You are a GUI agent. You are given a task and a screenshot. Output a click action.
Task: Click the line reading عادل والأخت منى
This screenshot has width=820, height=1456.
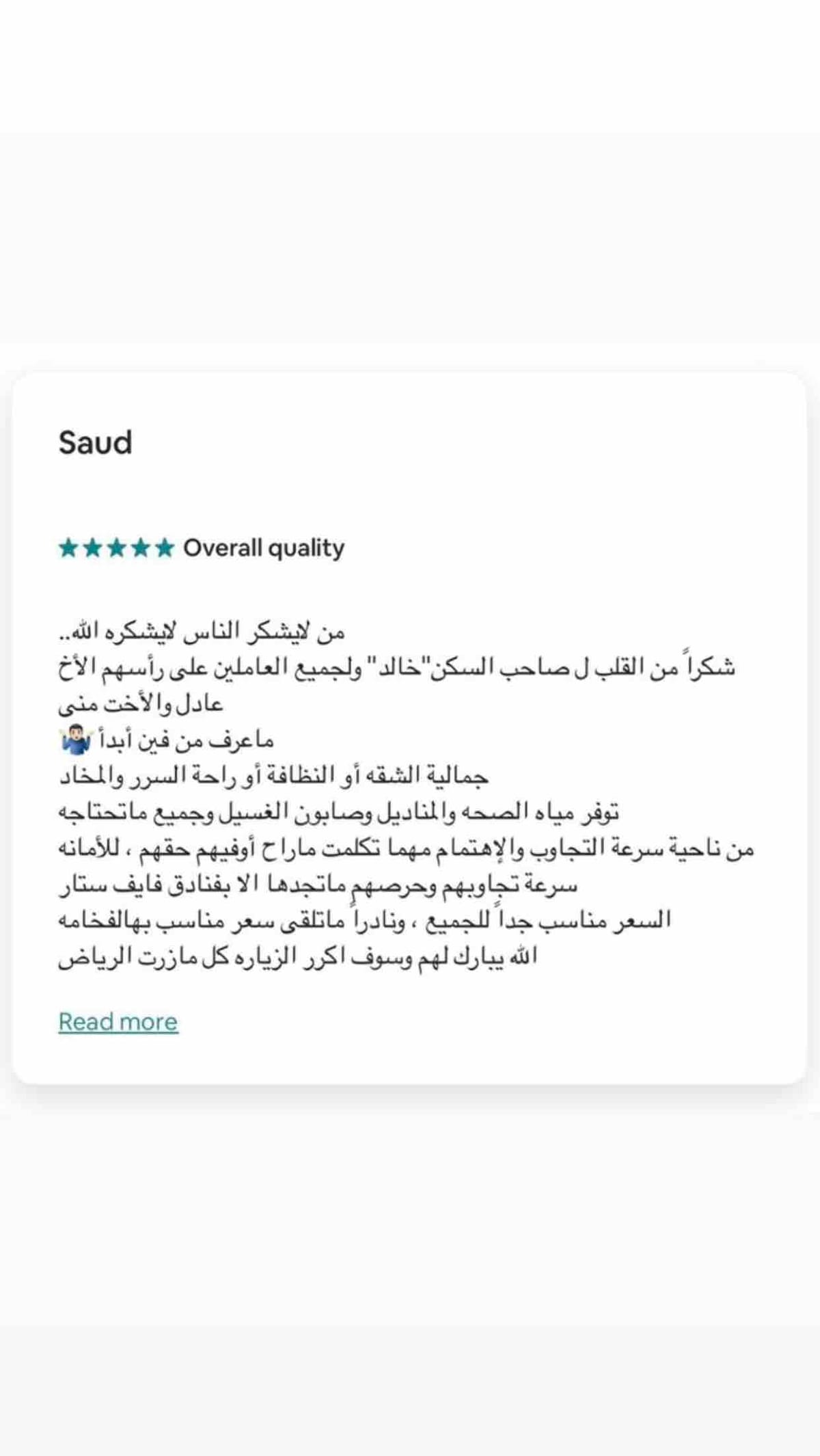[141, 703]
